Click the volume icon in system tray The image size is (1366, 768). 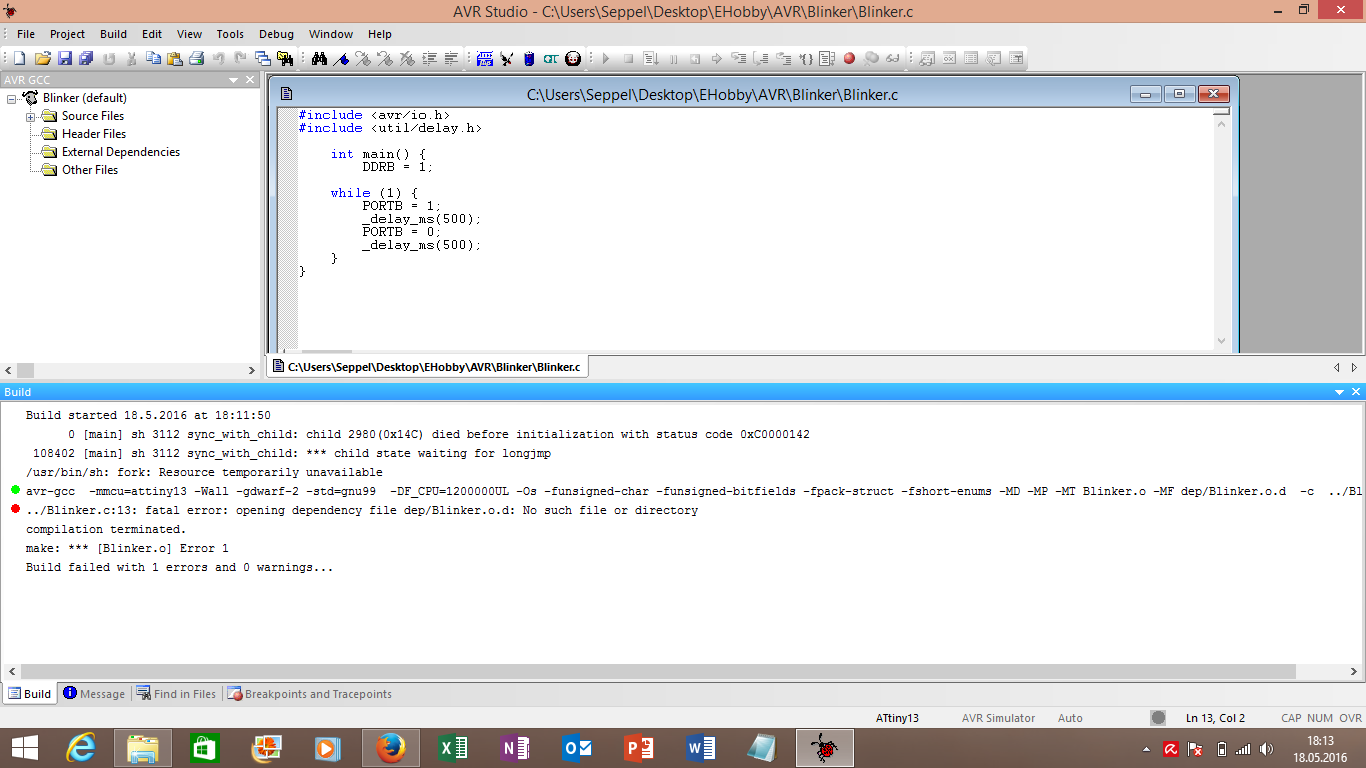coord(1267,749)
